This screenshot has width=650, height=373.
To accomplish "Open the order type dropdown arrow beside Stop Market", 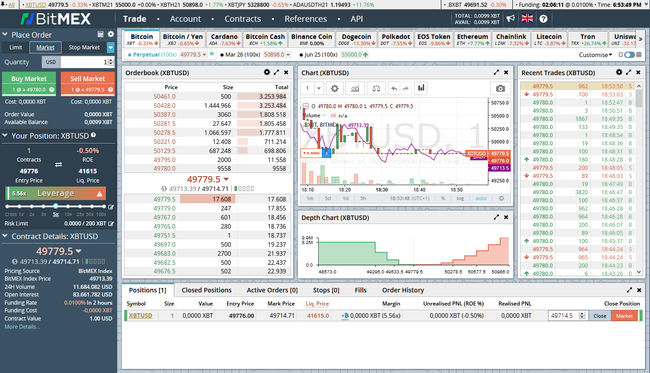I will [x=111, y=48].
